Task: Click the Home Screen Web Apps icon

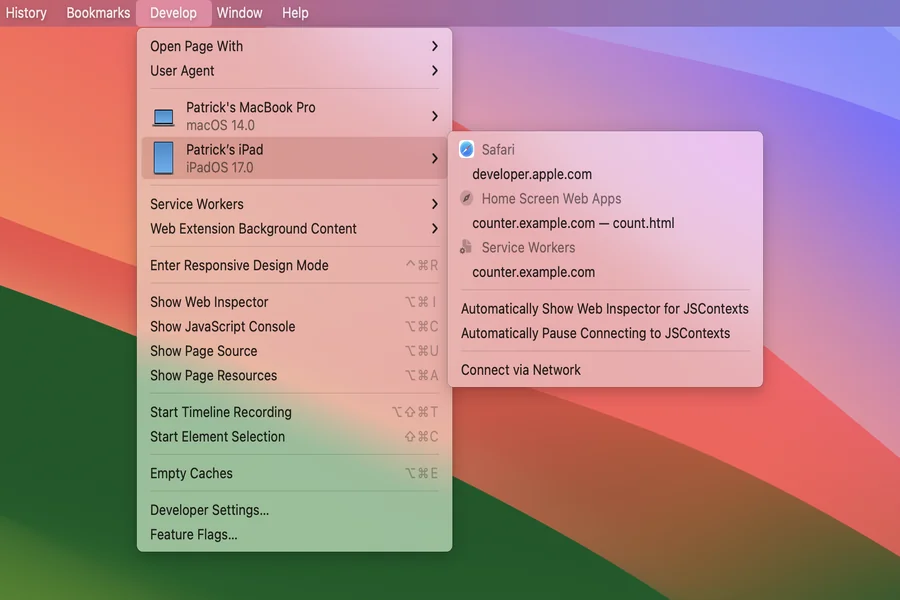Action: point(465,198)
